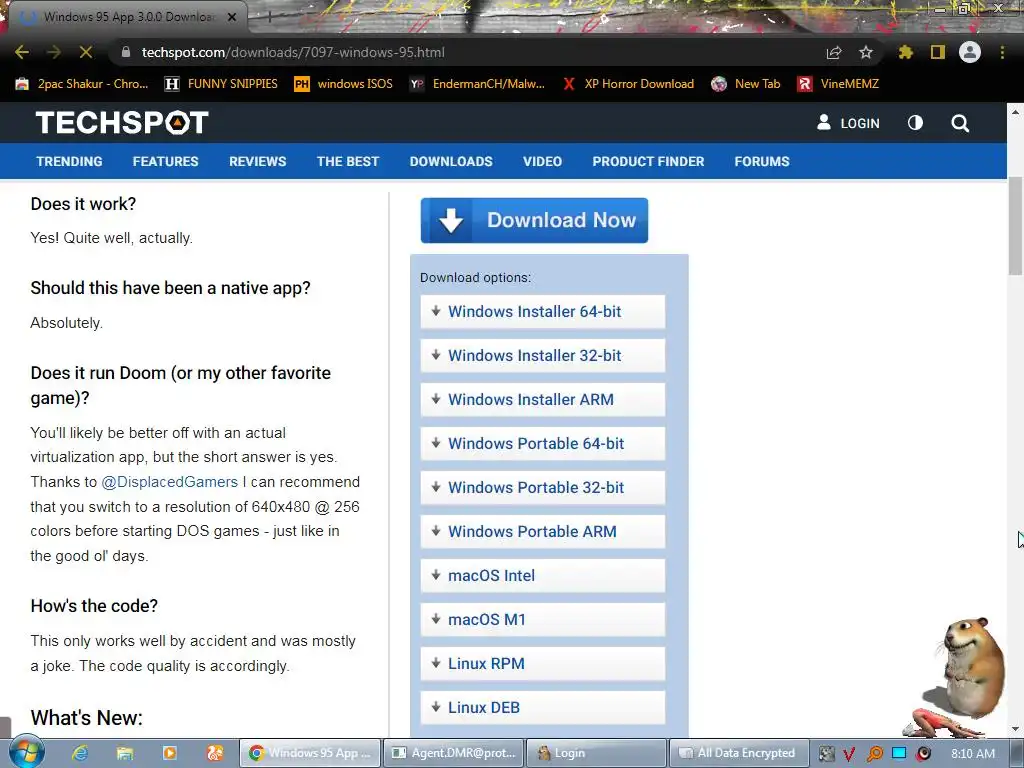Download Windows Installer ARM
Image resolution: width=1024 pixels, height=768 pixels.
point(543,399)
